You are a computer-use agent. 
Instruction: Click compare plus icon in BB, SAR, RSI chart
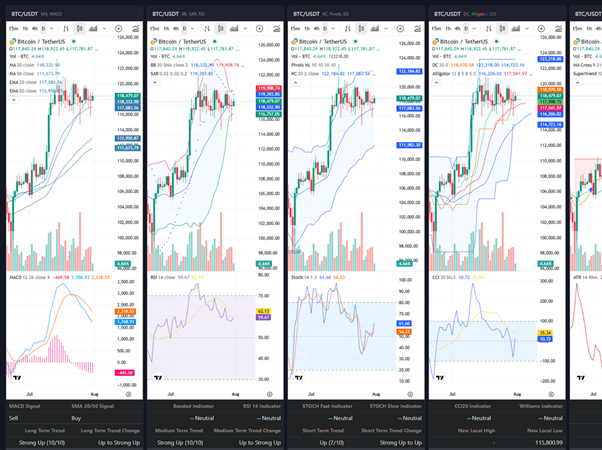260,28
